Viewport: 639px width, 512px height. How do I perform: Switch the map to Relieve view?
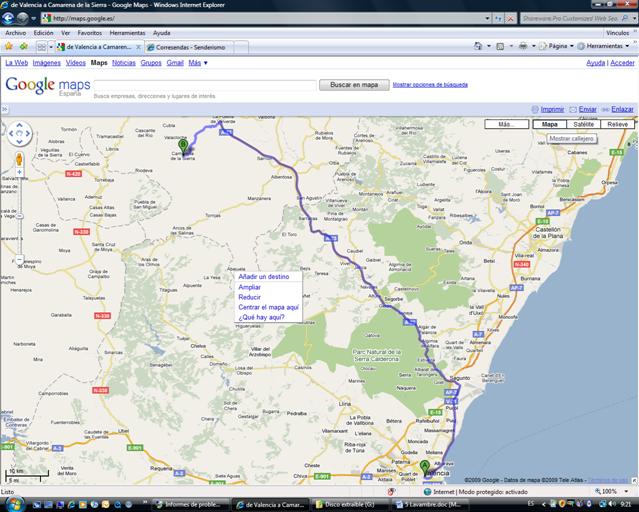617,124
